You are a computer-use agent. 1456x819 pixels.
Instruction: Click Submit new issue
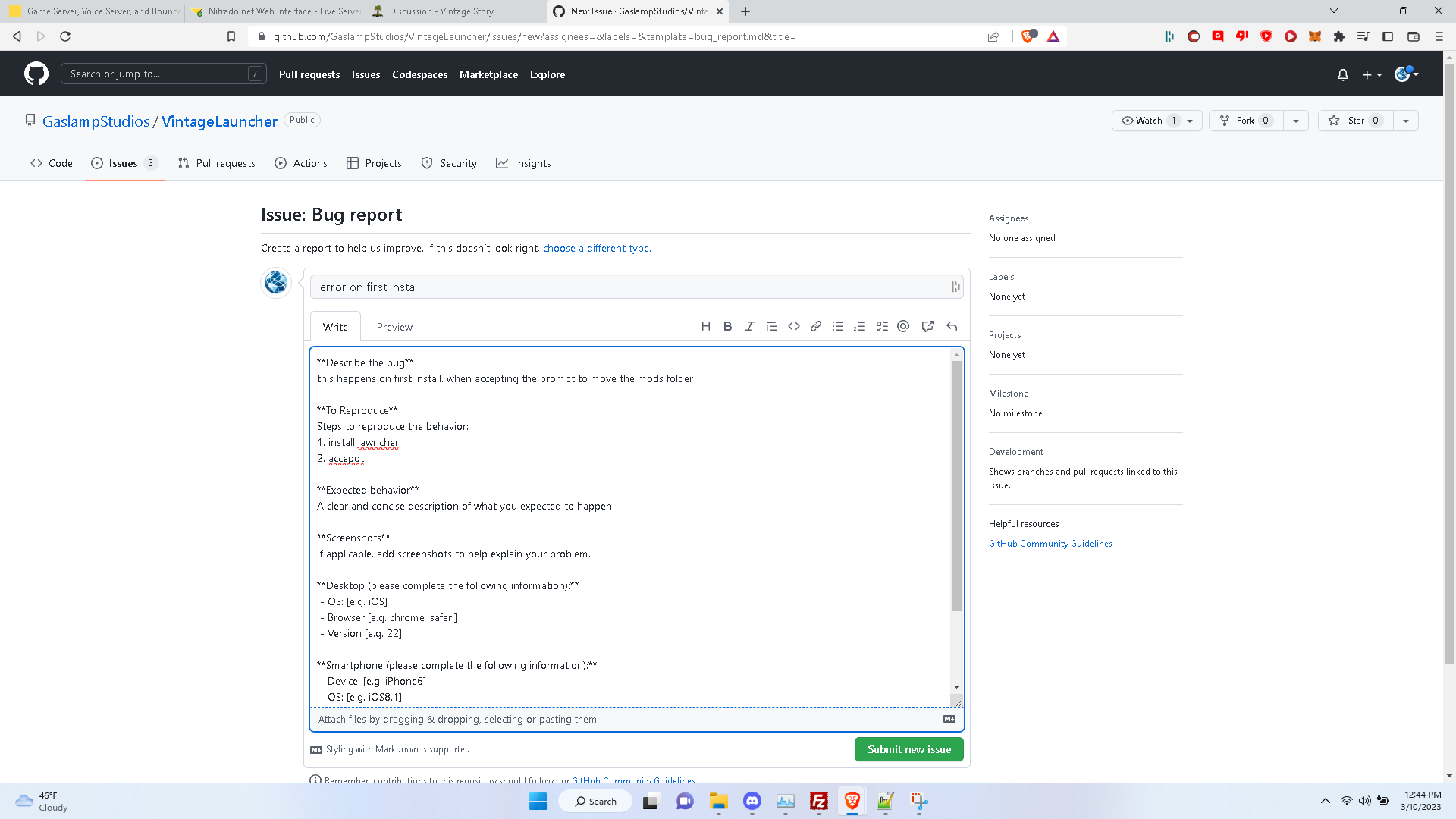point(908,748)
